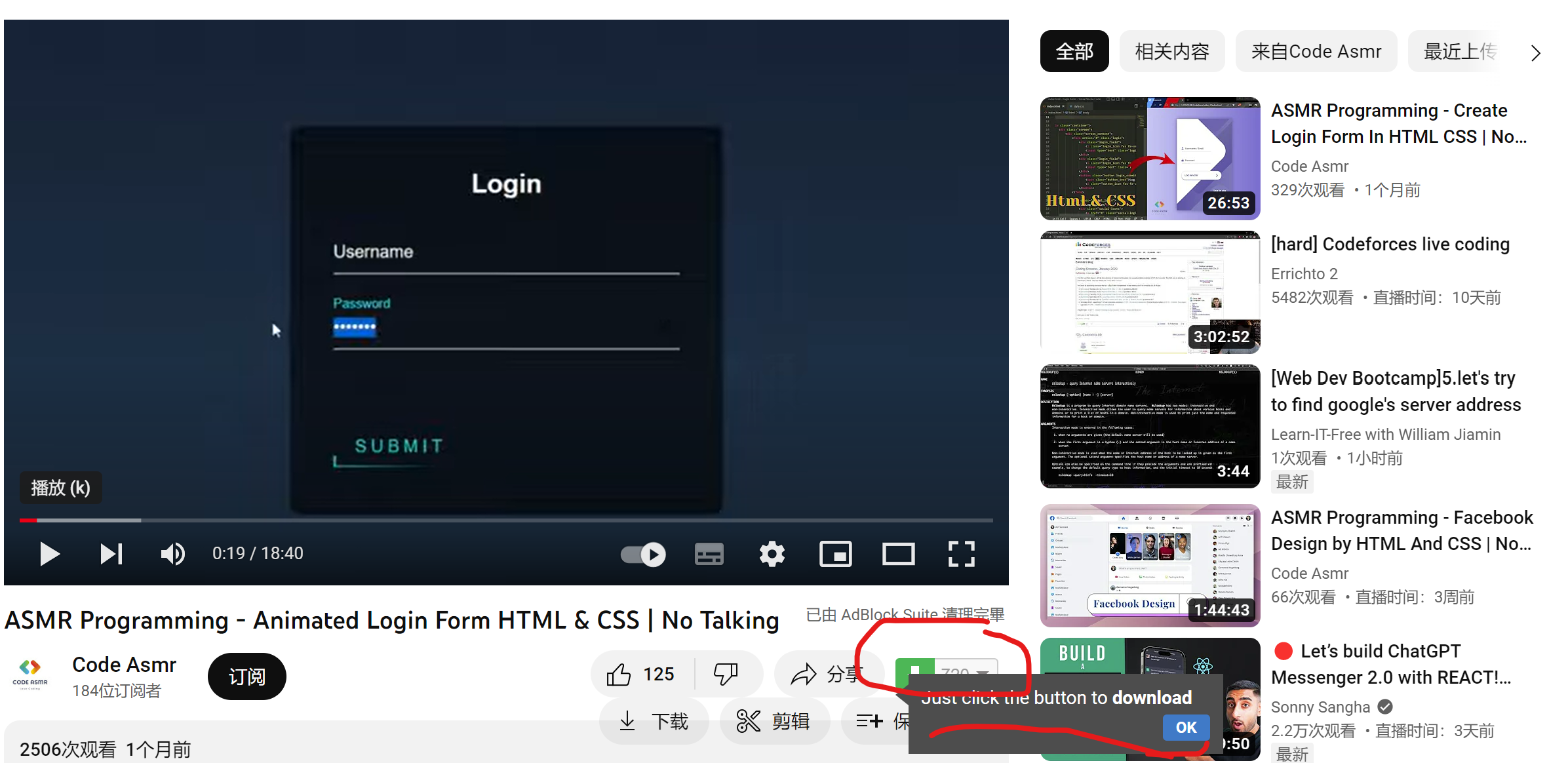Select the 相关内容 filter chip

click(1171, 51)
